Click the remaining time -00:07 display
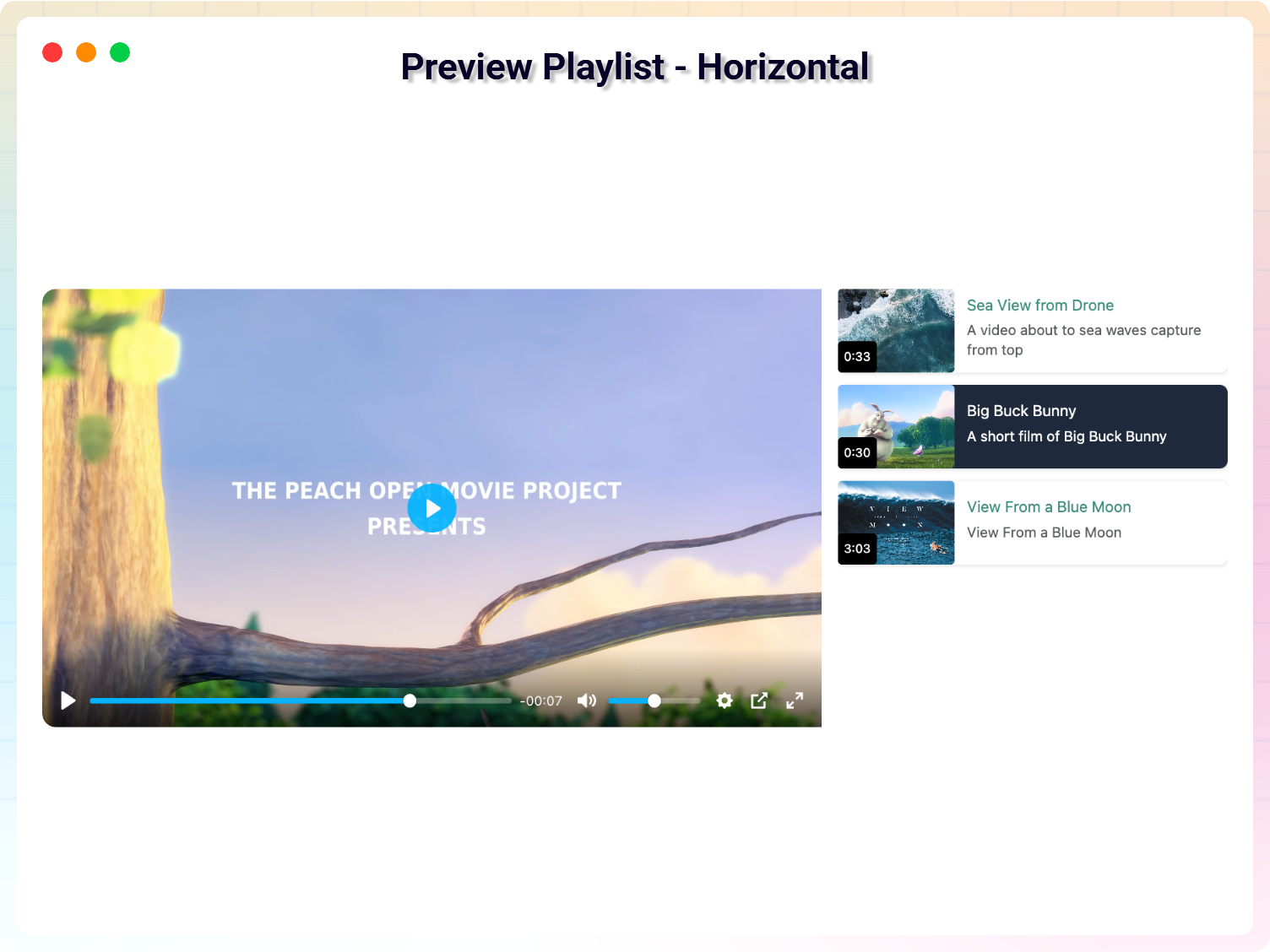Viewport: 1270px width, 952px height. pos(541,701)
